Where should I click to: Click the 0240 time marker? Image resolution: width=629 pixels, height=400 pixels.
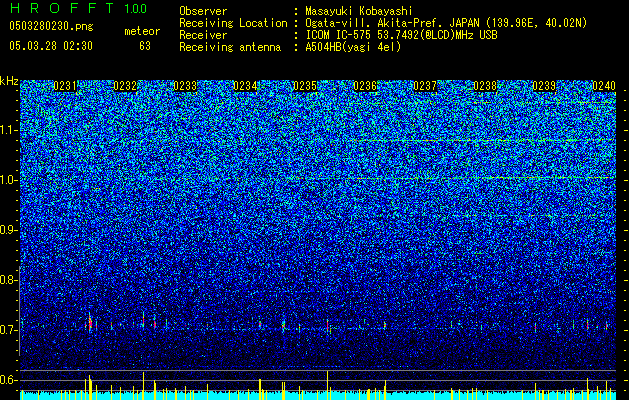point(604,86)
